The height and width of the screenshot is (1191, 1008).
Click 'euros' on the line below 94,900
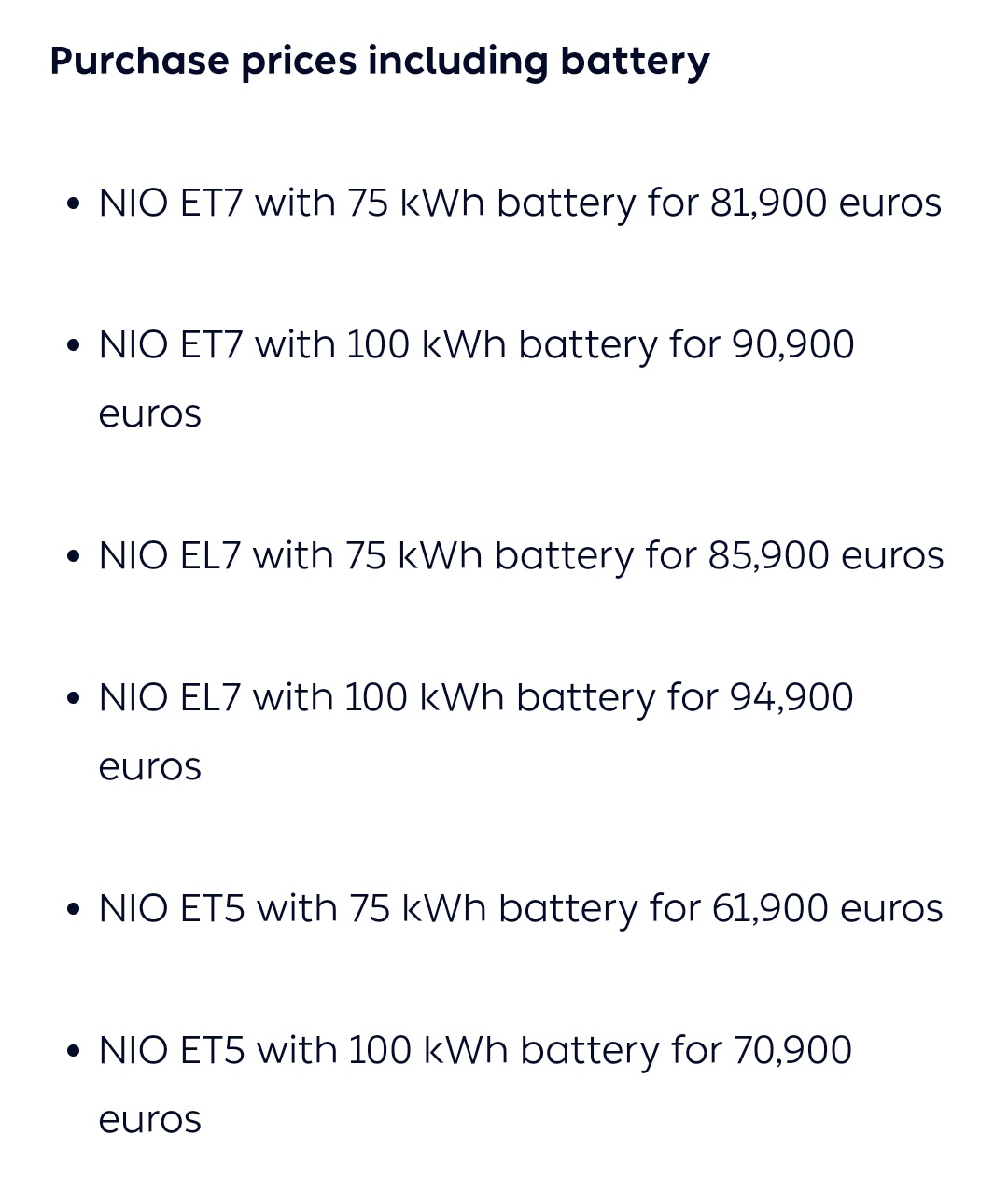click(149, 767)
